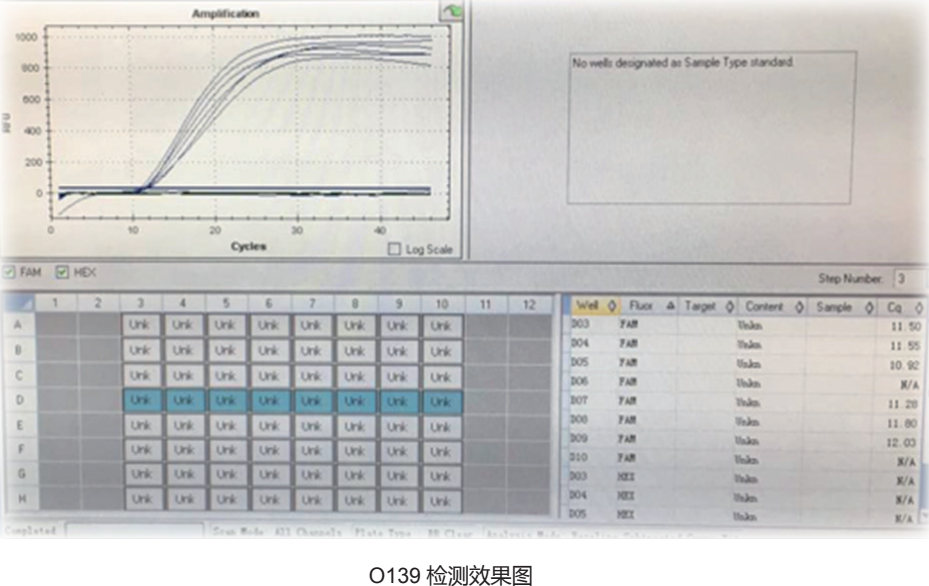Select plate row H header

click(x=17, y=498)
